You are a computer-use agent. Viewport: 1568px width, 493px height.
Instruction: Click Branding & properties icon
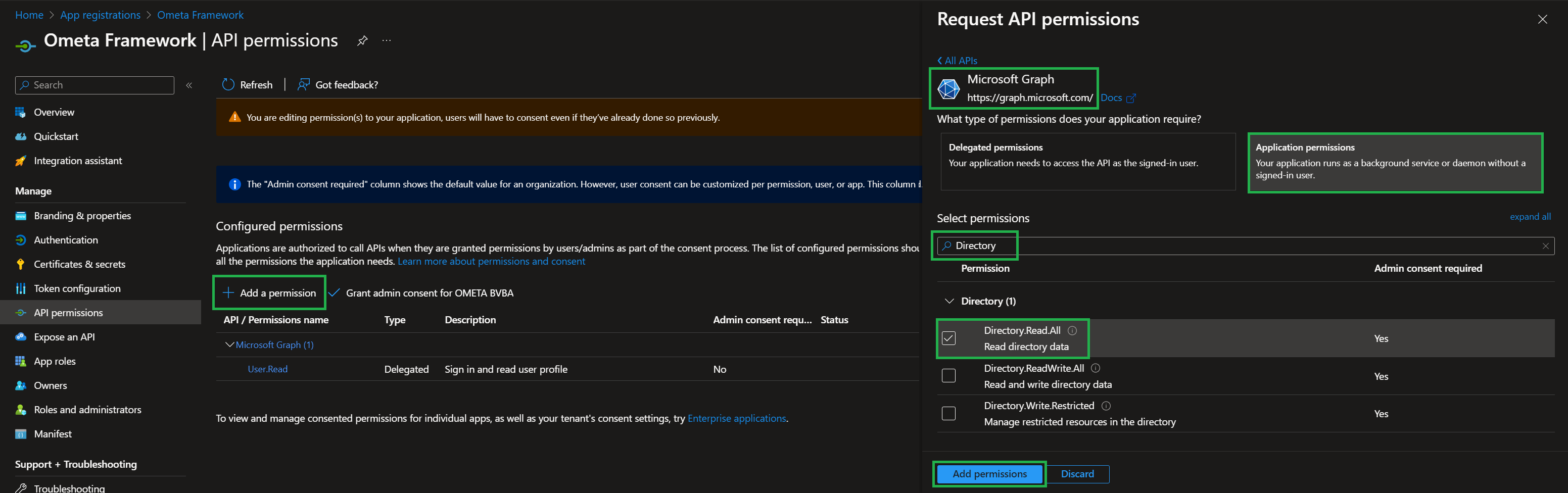pos(21,216)
